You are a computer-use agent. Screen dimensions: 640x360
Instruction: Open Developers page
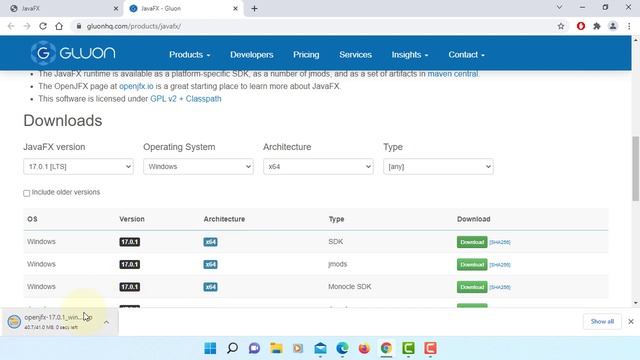click(251, 55)
